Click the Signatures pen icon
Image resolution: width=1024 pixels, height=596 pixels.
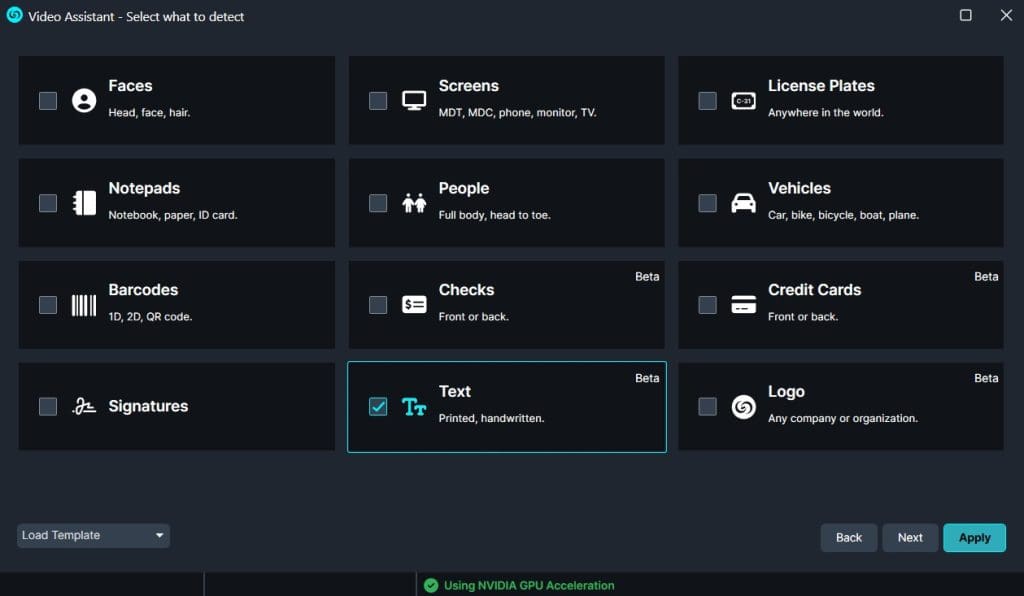coord(84,407)
